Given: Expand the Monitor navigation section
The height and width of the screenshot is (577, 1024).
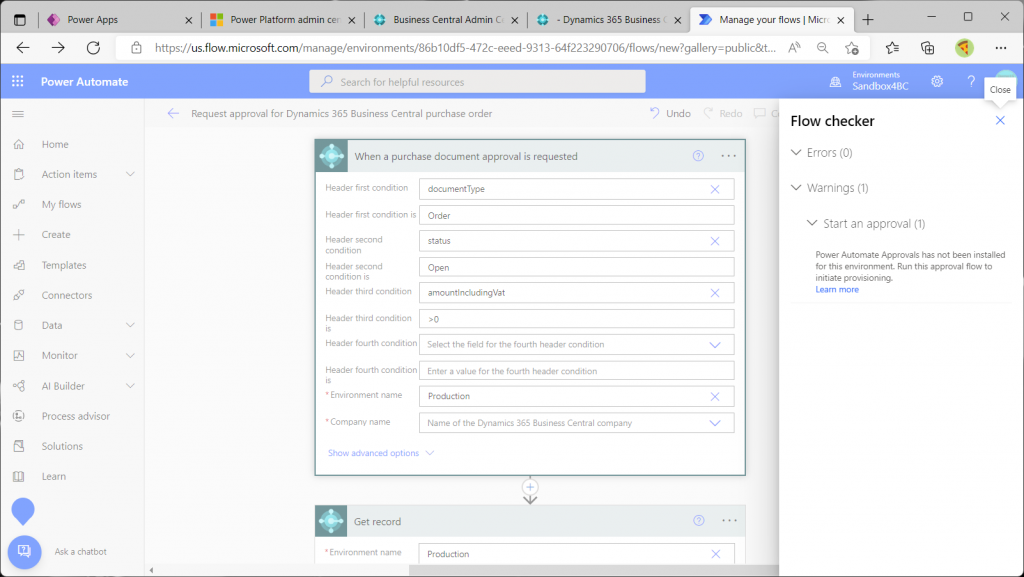Looking at the screenshot, I should [x=130, y=355].
